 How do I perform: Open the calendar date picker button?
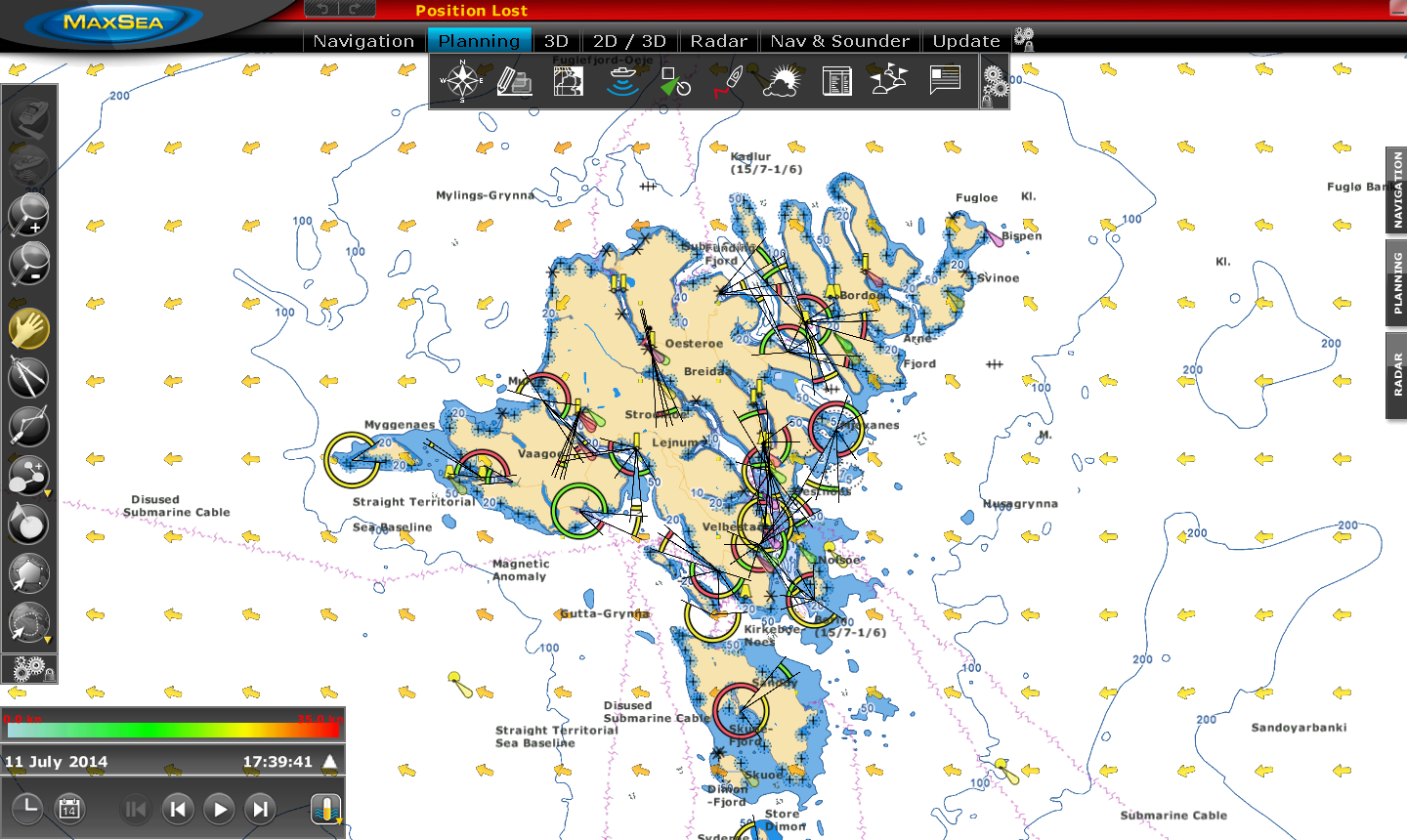click(x=69, y=808)
